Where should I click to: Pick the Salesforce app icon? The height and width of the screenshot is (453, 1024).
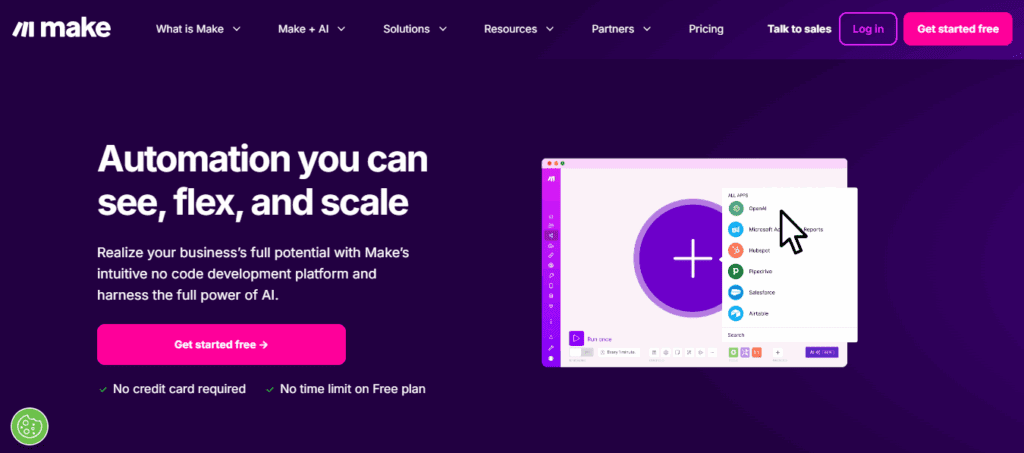736,292
